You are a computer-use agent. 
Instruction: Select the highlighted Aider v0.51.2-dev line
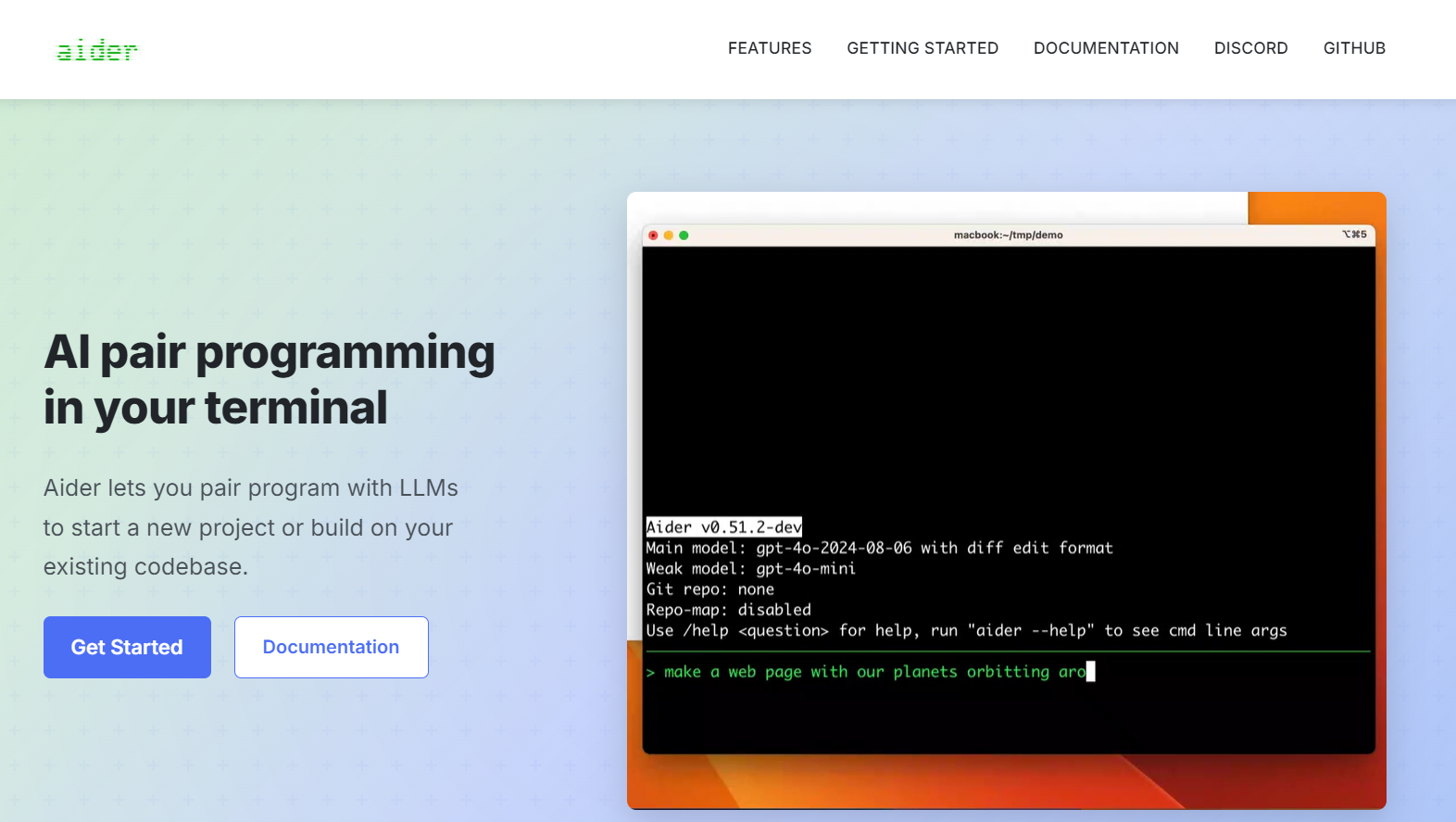pos(723,527)
